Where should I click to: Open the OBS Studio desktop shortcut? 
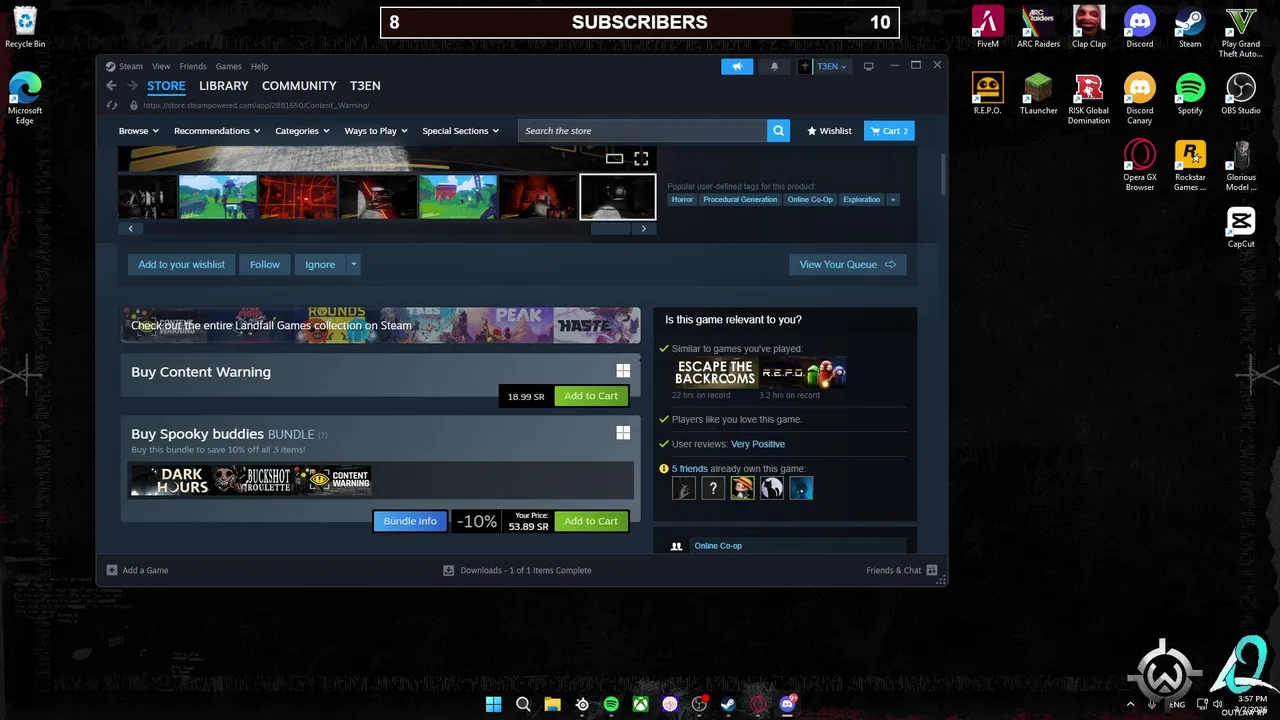point(1241,95)
